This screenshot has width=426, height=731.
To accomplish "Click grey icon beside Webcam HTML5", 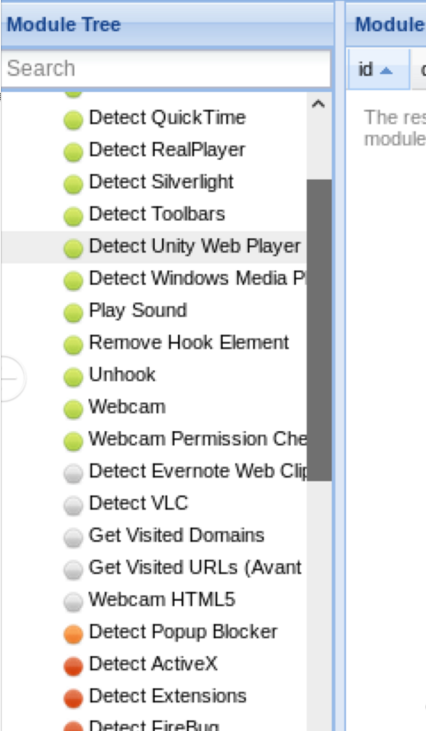I will [x=73, y=602].
